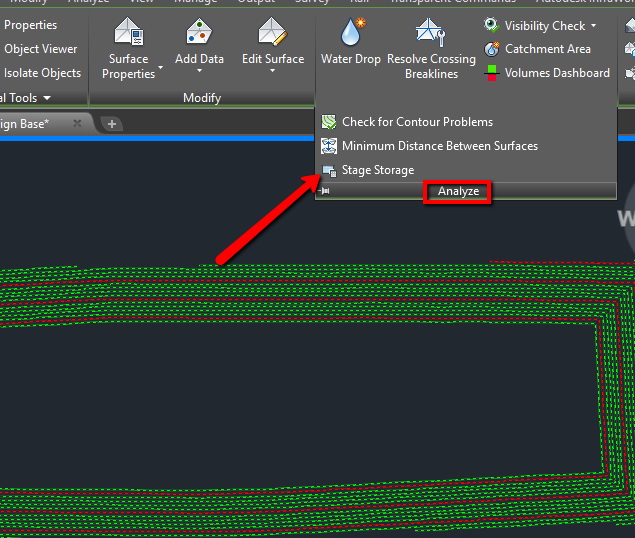Click the Analyze panel title
Screen dimensions: 635x538
coord(458,191)
